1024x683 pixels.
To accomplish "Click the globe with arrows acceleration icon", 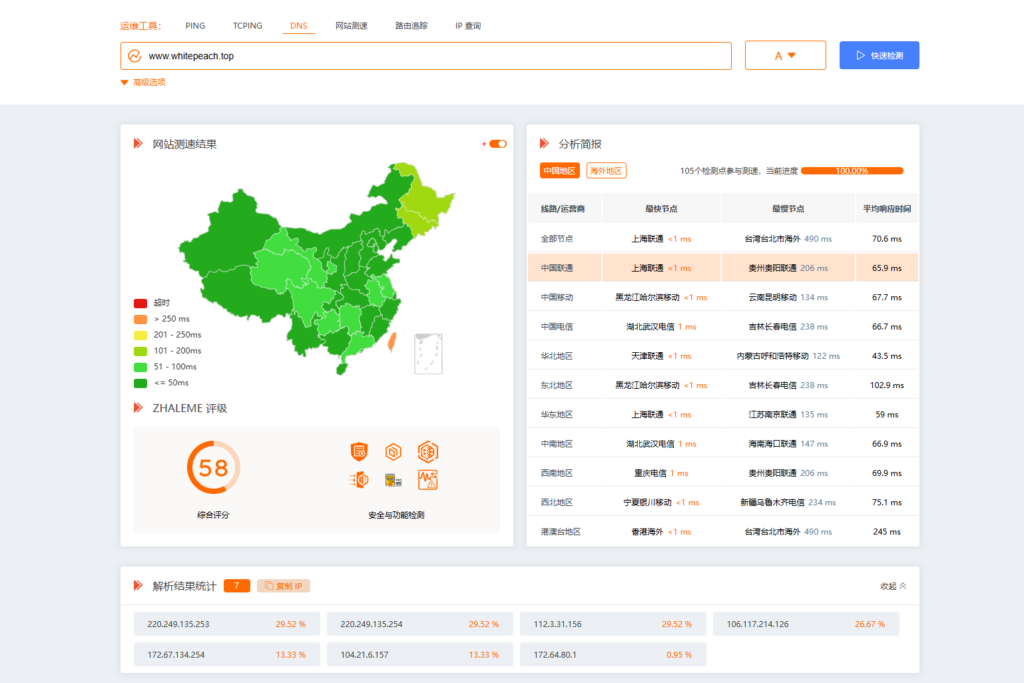I will (359, 480).
